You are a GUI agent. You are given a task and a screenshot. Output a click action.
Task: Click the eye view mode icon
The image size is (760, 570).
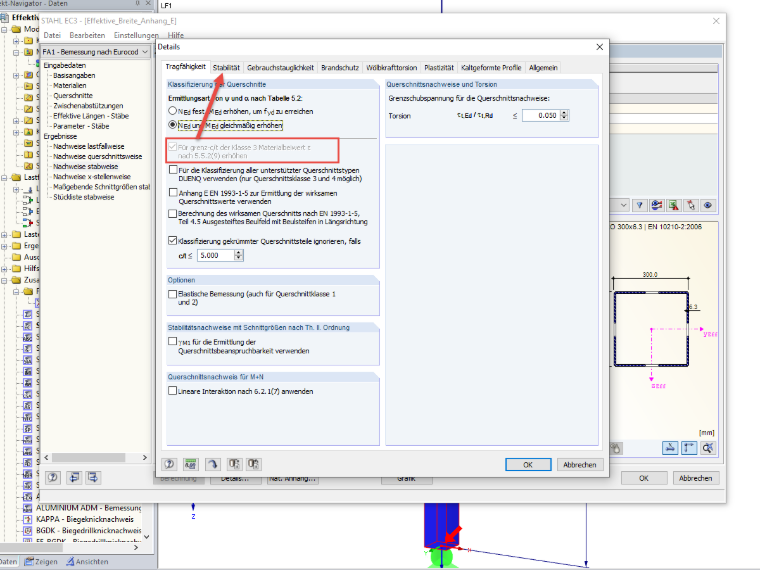pyautogui.click(x=708, y=206)
